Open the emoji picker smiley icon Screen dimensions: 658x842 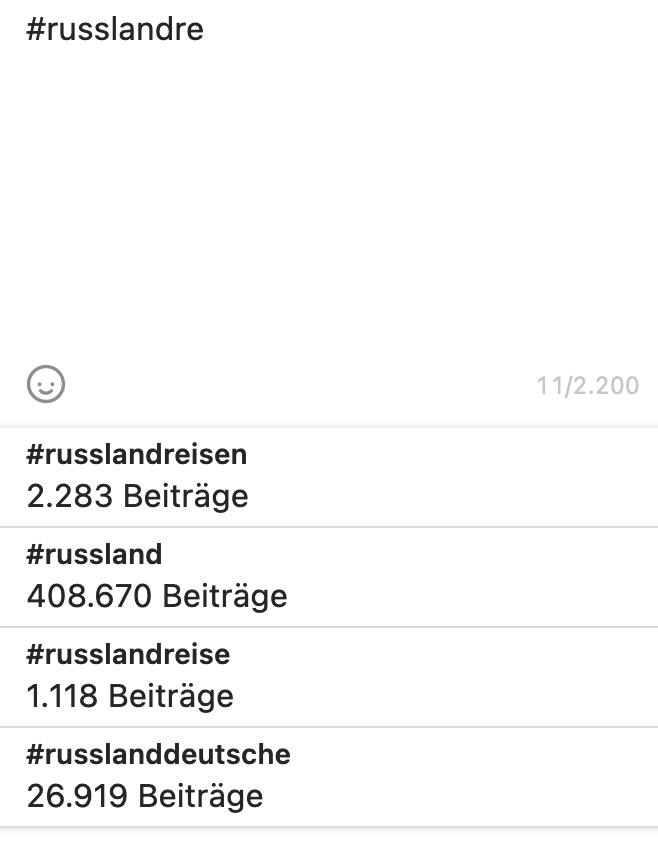click(x=46, y=384)
